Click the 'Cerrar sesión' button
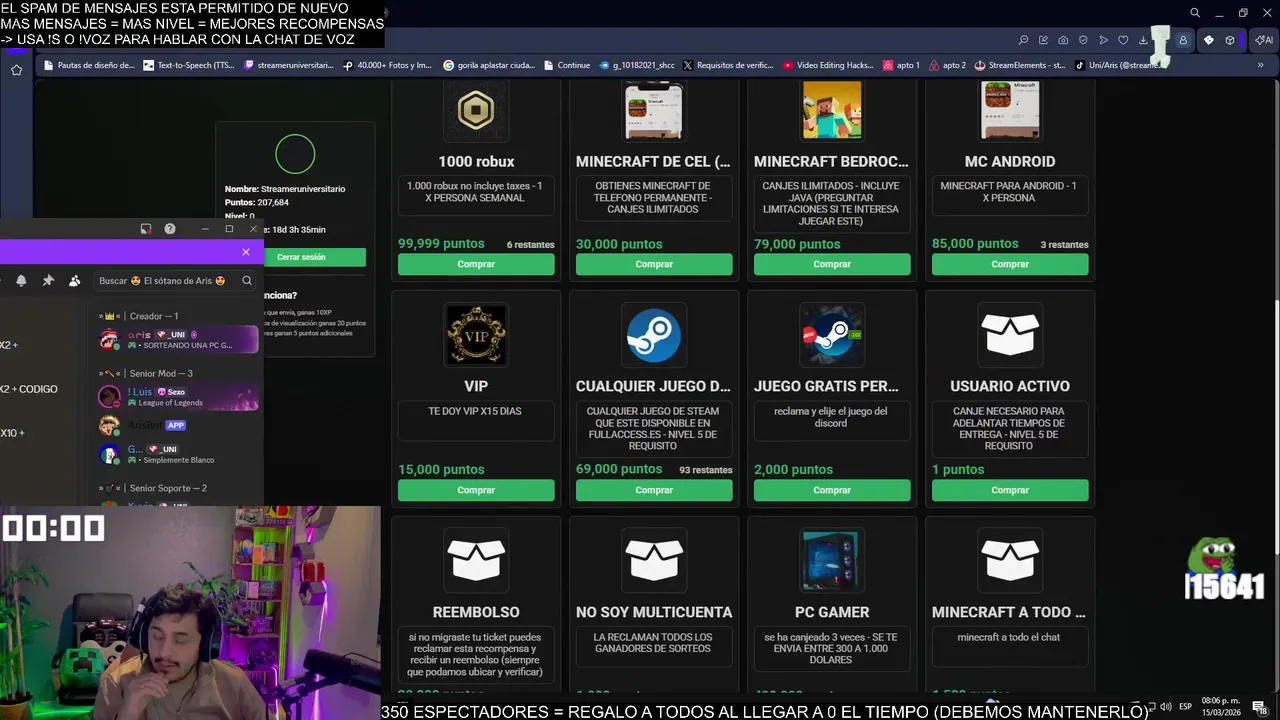Image resolution: width=1280 pixels, height=720 pixels. click(301, 257)
